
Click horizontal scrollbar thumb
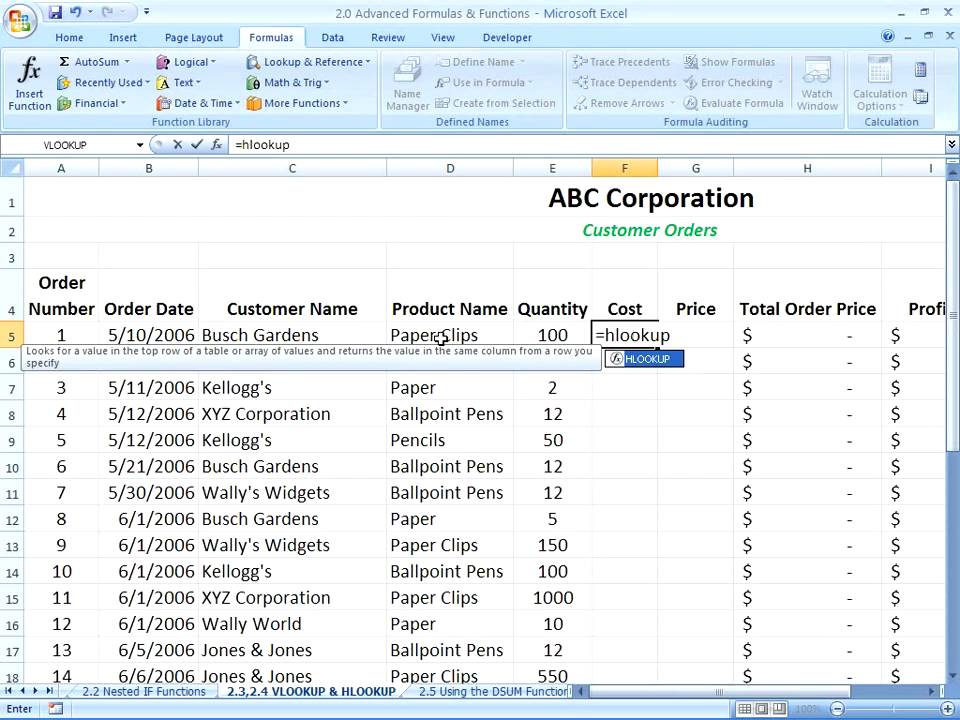pyautogui.click(x=719, y=692)
